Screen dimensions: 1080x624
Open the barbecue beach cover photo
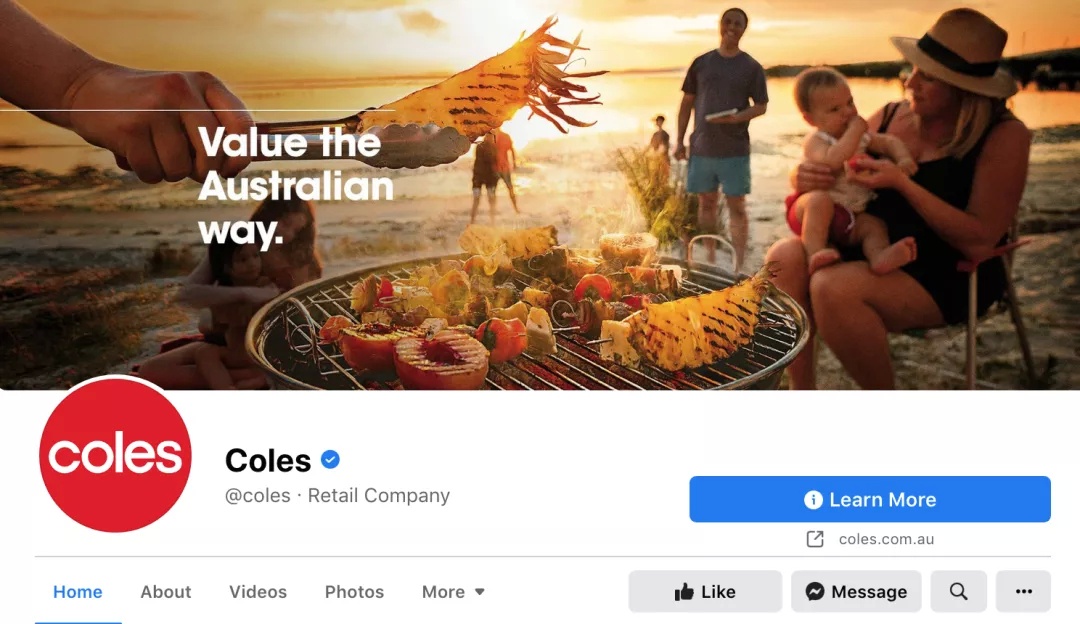coord(540,195)
